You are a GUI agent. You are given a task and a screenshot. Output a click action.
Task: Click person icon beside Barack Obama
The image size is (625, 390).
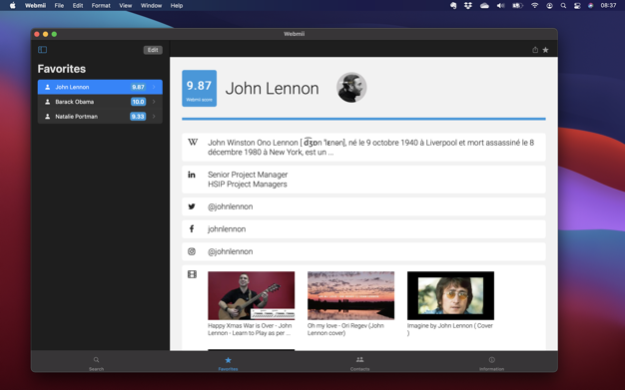[x=47, y=102]
